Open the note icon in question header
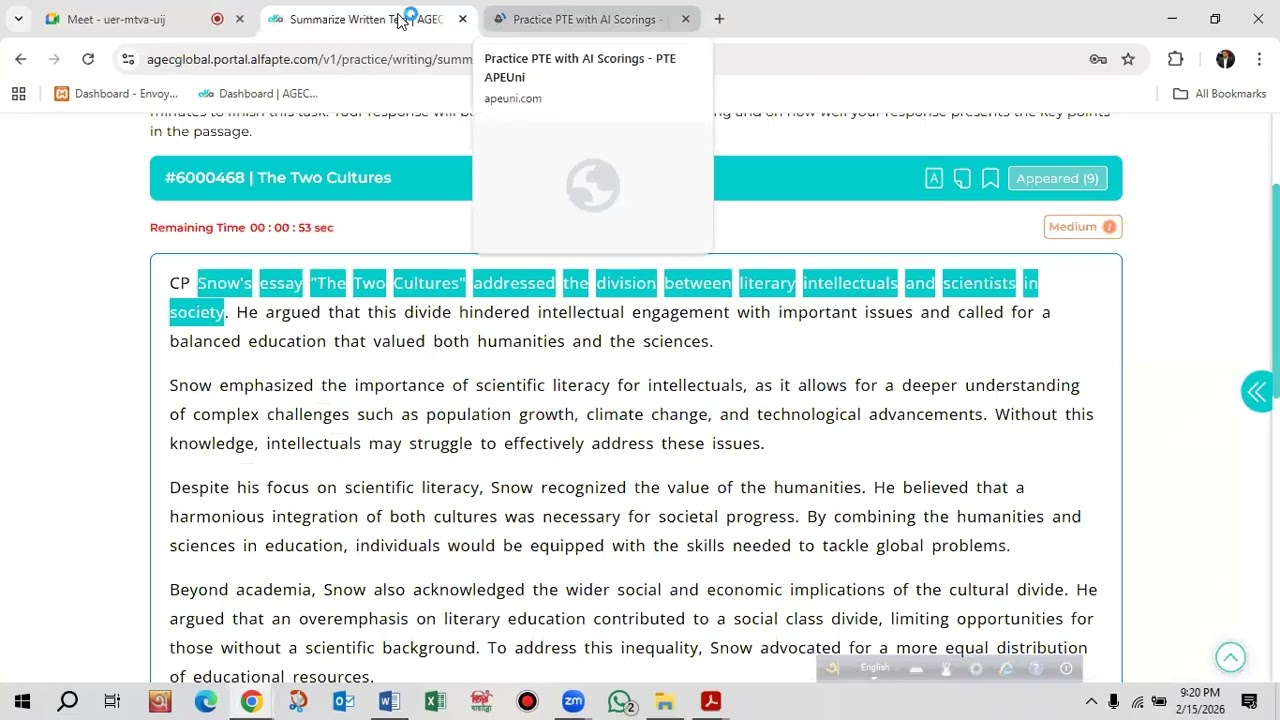 pos(962,178)
